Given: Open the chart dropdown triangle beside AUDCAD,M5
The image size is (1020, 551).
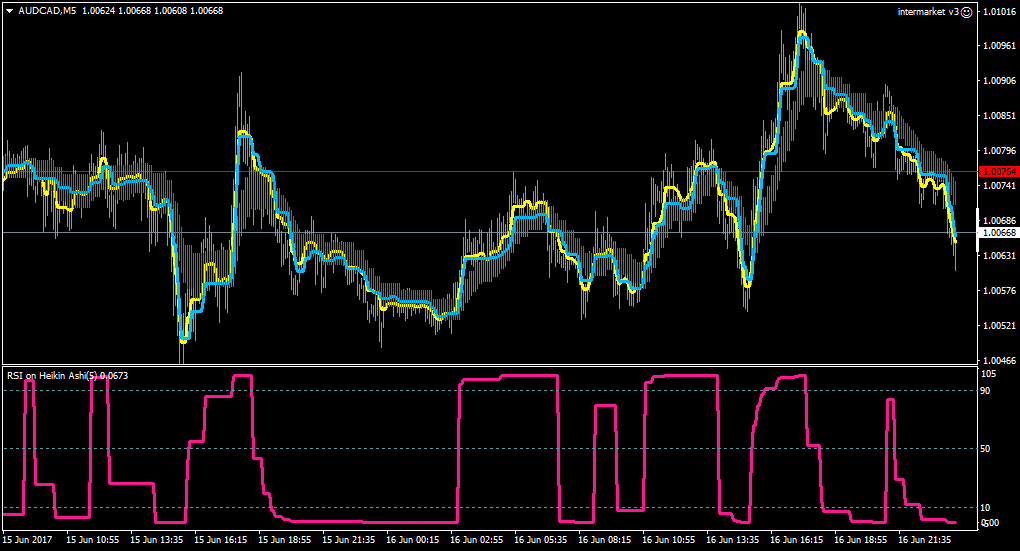Looking at the screenshot, I should tap(10, 11).
